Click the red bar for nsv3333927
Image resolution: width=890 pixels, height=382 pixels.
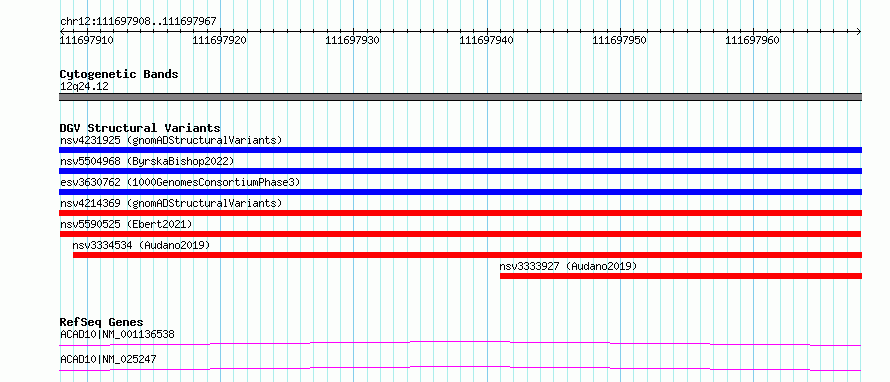[x=681, y=276]
